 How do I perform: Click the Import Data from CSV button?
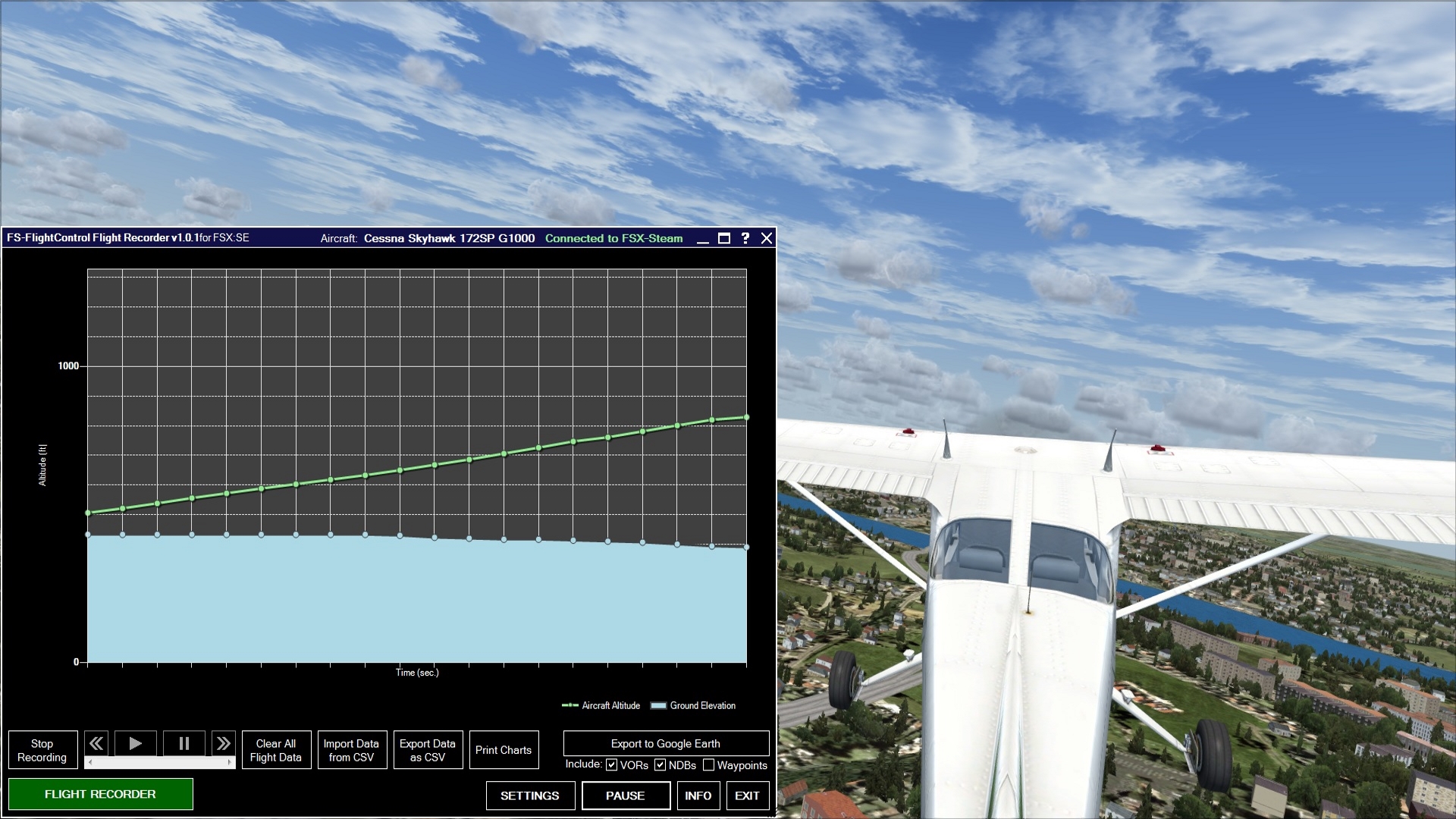pyautogui.click(x=351, y=750)
